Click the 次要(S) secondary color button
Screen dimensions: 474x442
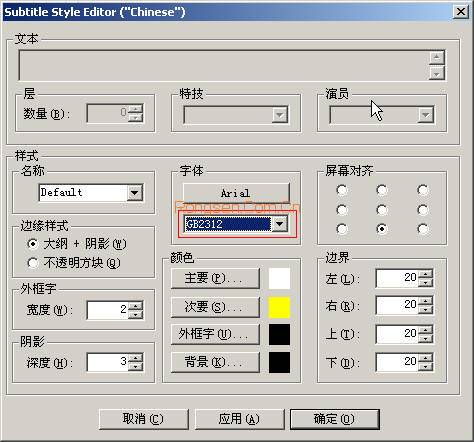pyautogui.click(x=215, y=307)
